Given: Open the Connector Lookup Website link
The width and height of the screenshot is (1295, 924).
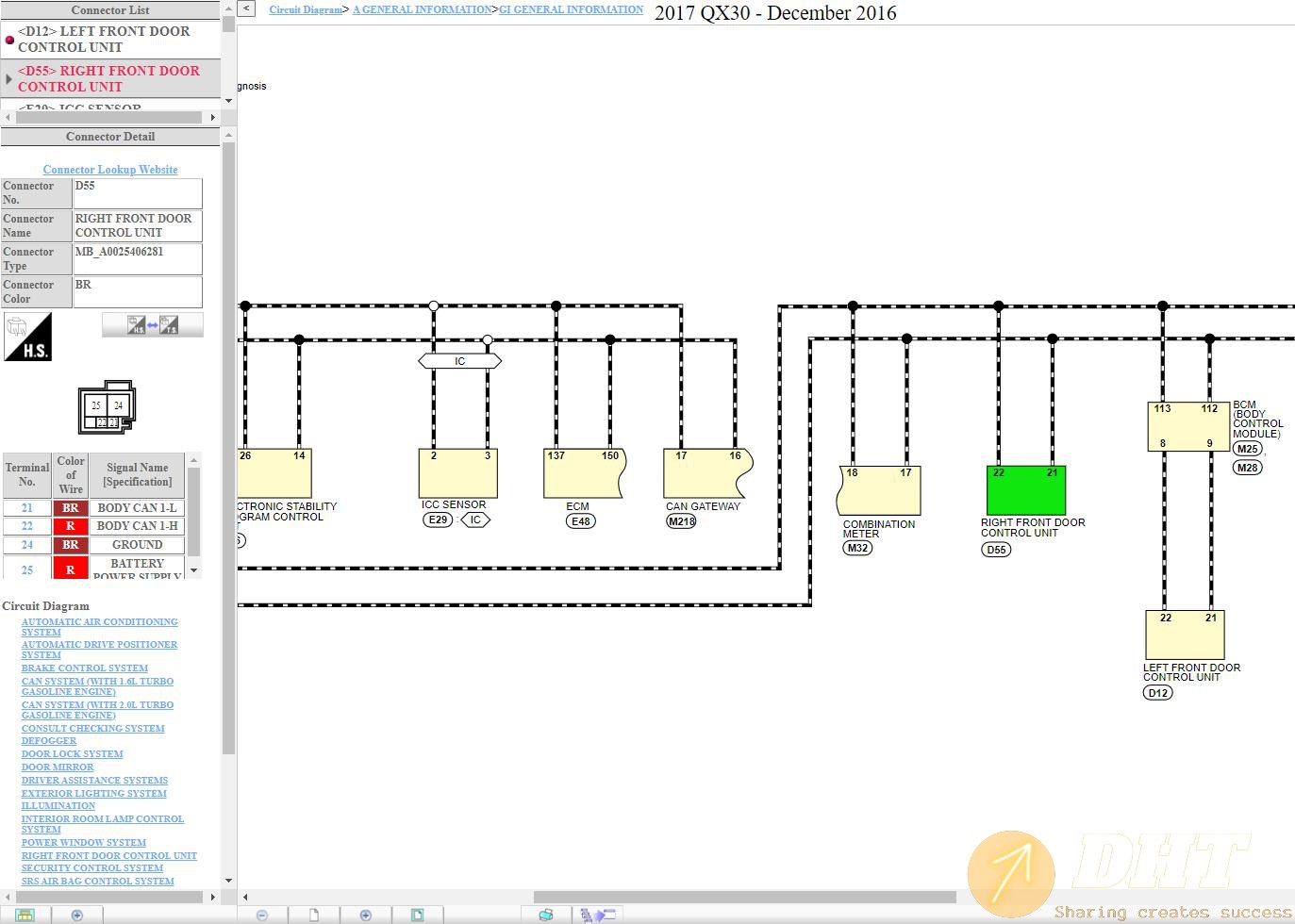Looking at the screenshot, I should (x=110, y=170).
